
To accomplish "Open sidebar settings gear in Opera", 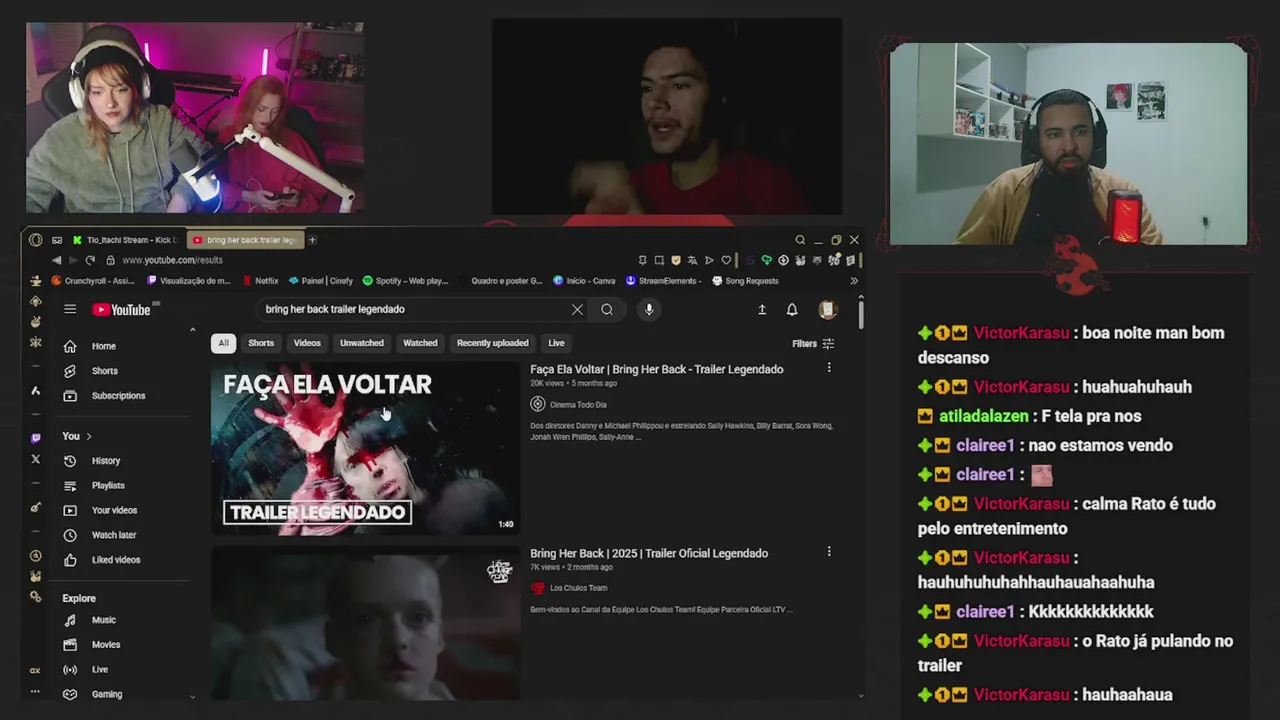I will 36,596.
